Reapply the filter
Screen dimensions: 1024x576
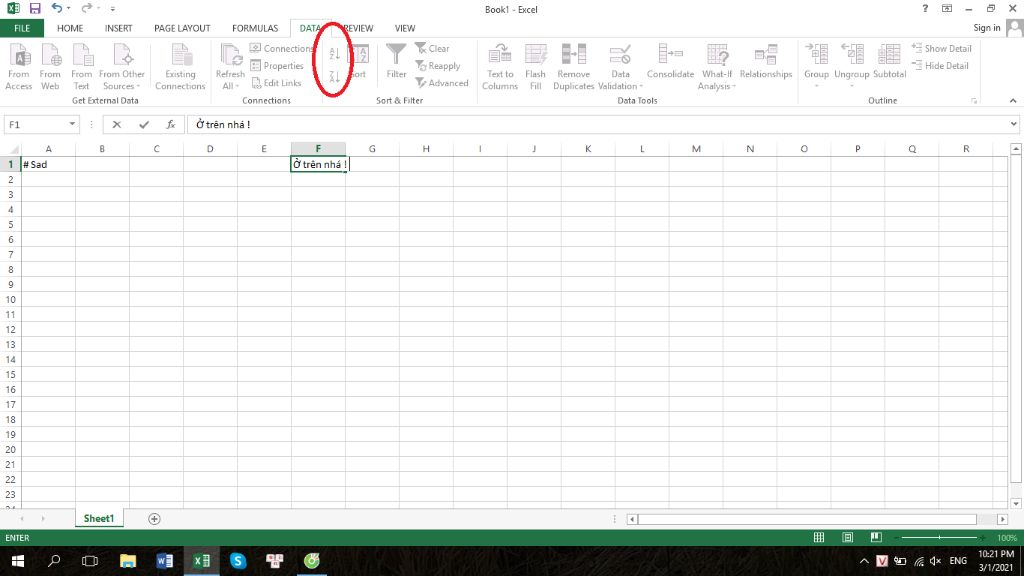tap(438, 66)
